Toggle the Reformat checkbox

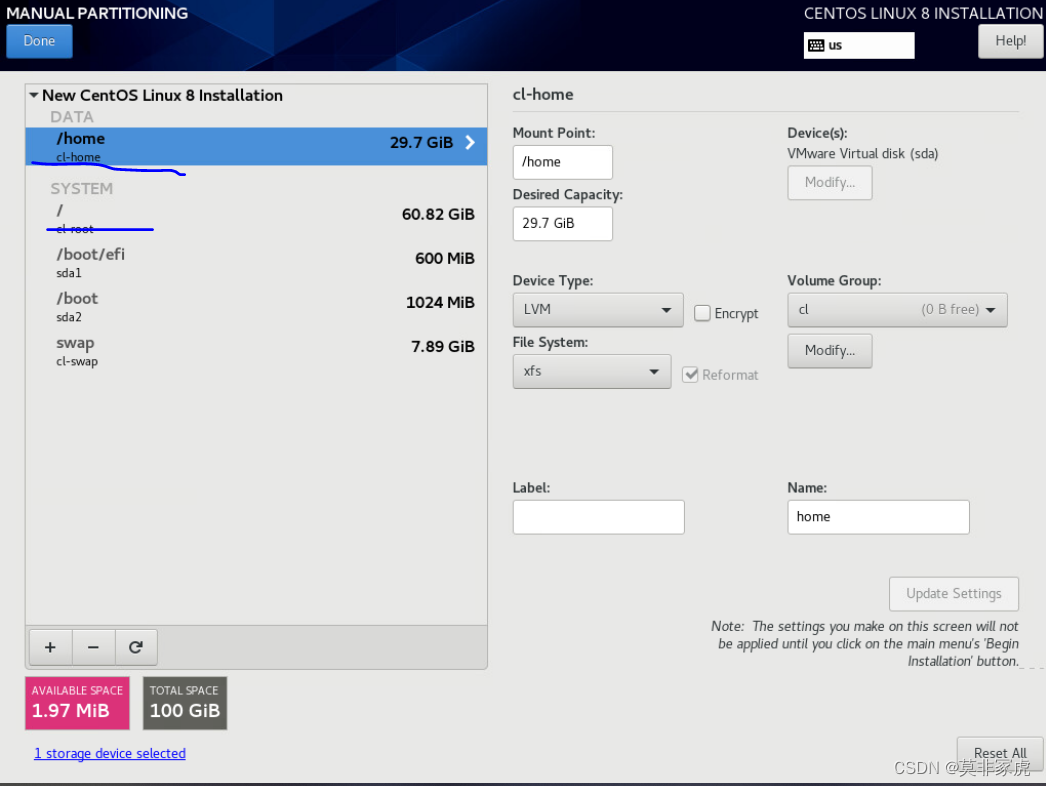point(690,374)
